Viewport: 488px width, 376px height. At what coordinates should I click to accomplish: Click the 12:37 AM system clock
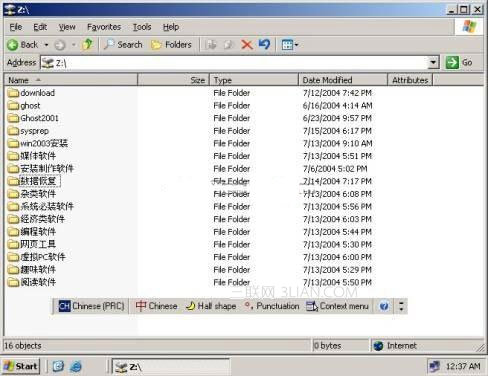pyautogui.click(x=463, y=366)
